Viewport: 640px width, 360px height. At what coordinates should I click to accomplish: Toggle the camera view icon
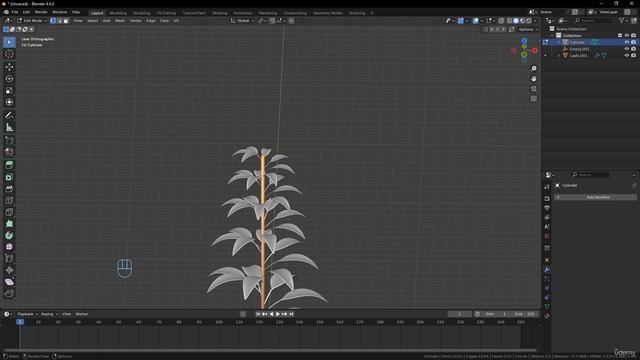click(x=533, y=89)
